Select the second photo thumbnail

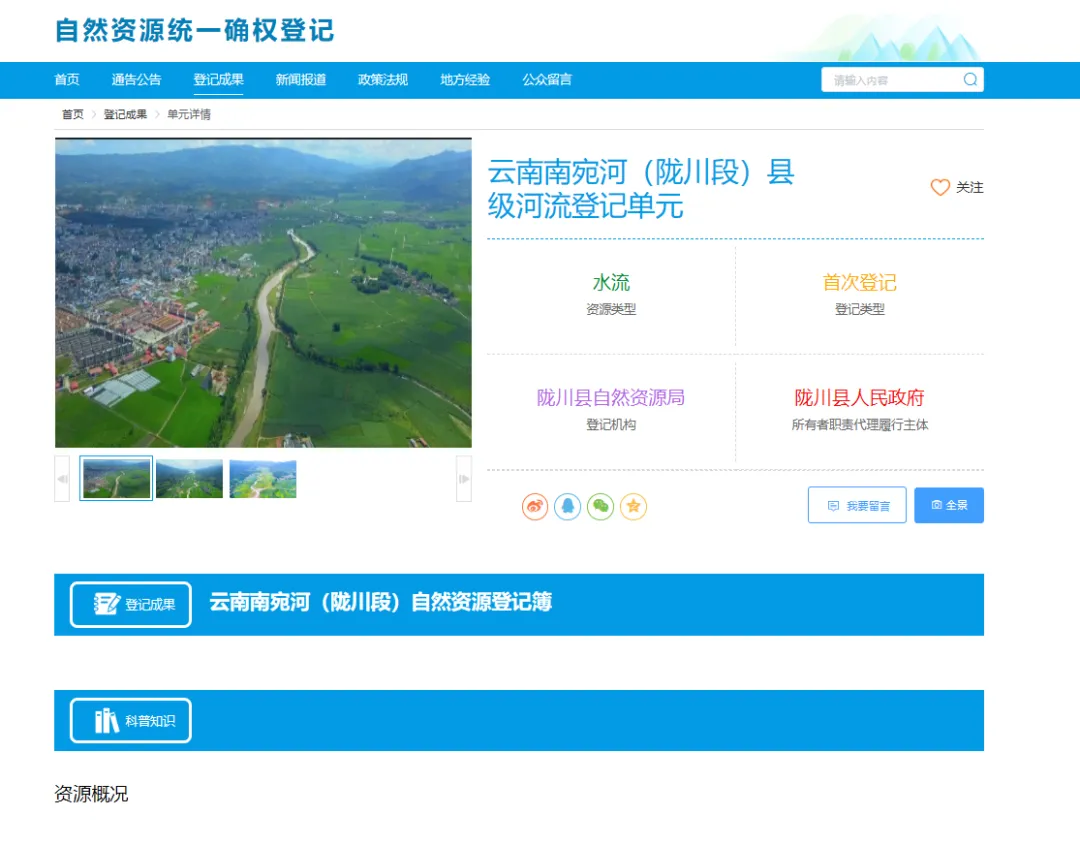pos(189,478)
